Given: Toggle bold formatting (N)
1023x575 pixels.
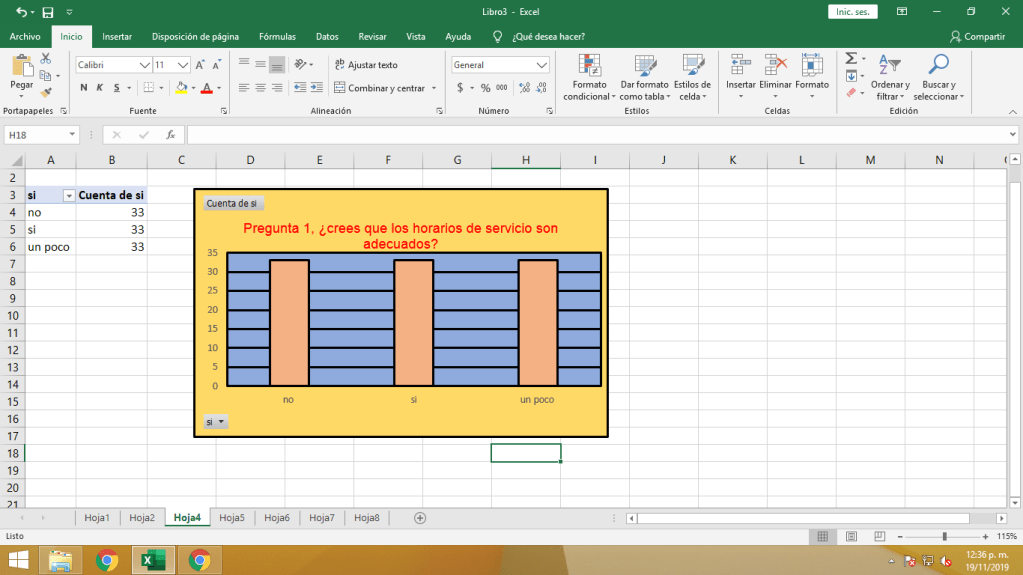Looking at the screenshot, I should tap(84, 88).
